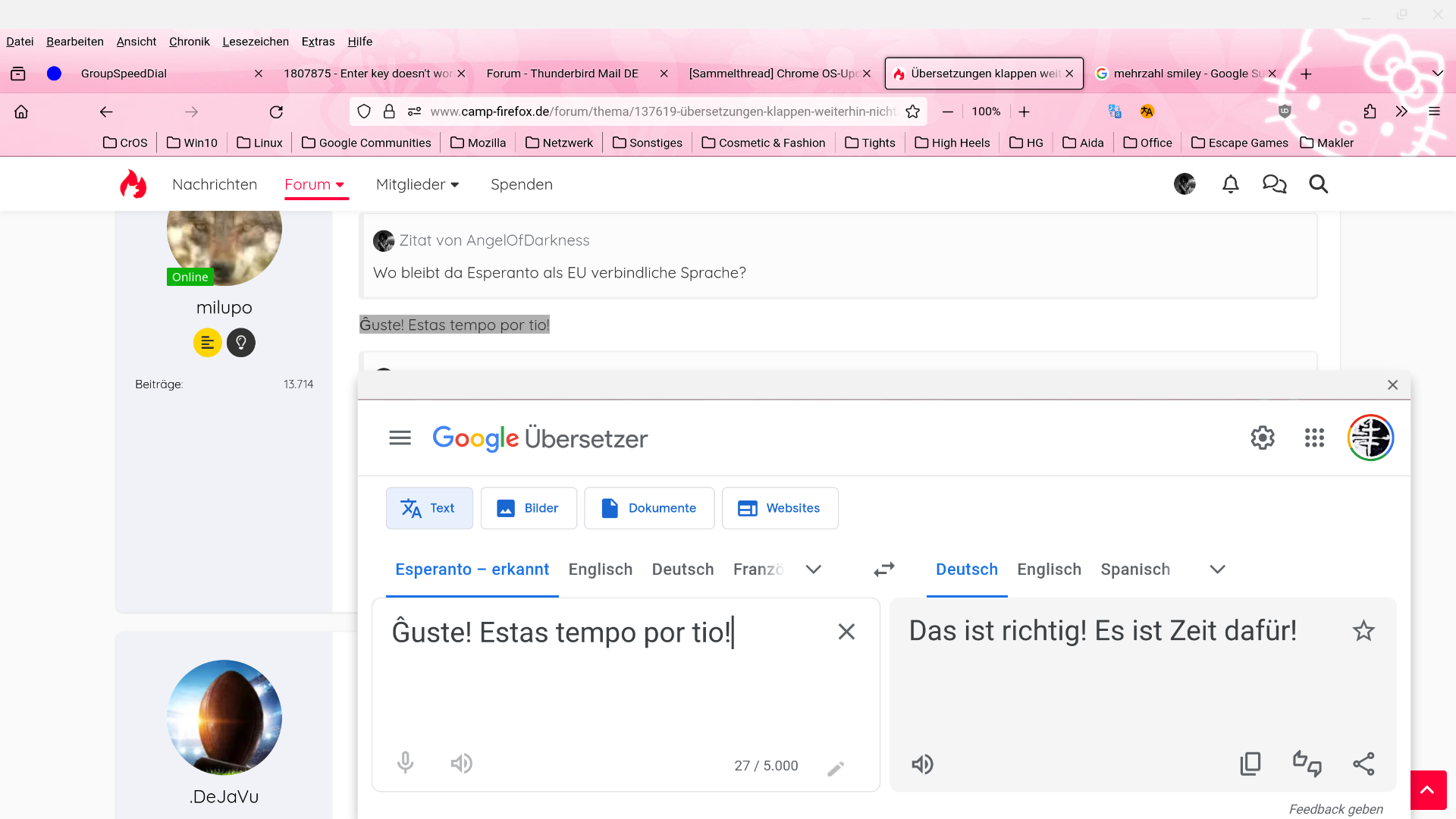Toggle the translation extension toolbar icon

pyautogui.click(x=1115, y=111)
